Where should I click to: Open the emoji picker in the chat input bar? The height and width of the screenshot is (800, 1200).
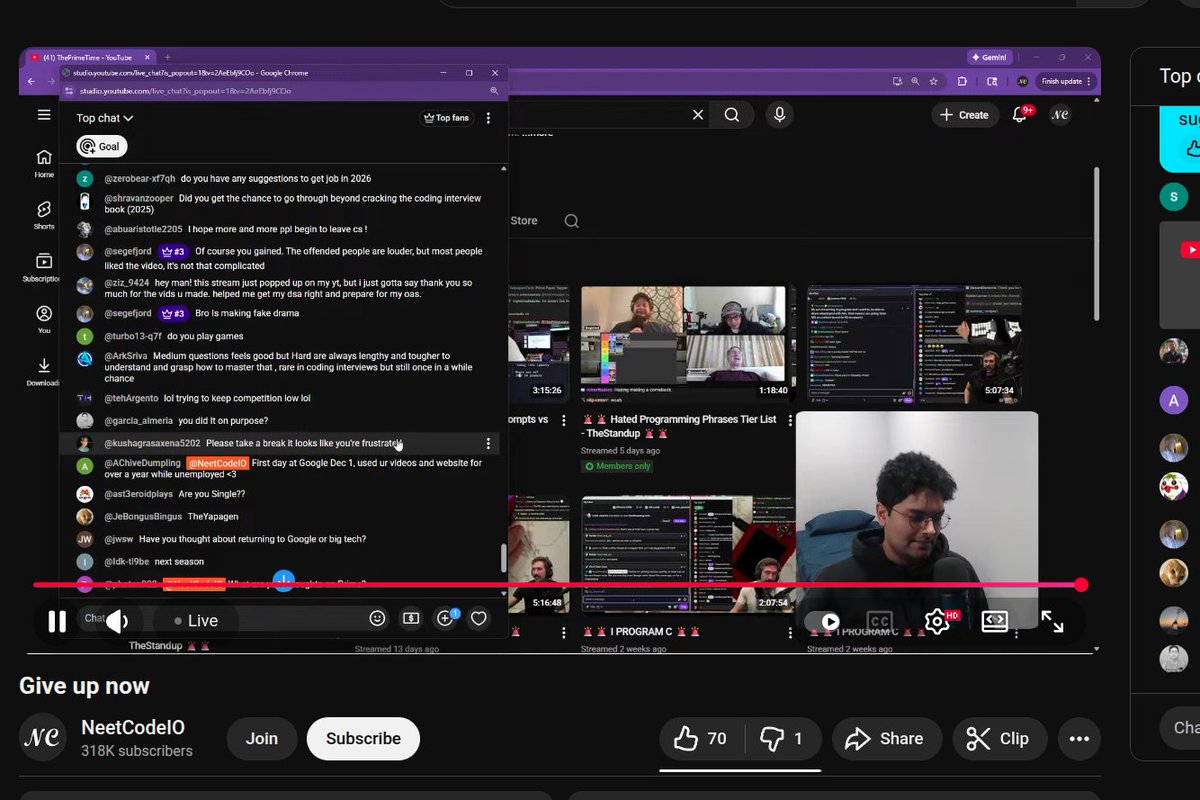tap(377, 619)
